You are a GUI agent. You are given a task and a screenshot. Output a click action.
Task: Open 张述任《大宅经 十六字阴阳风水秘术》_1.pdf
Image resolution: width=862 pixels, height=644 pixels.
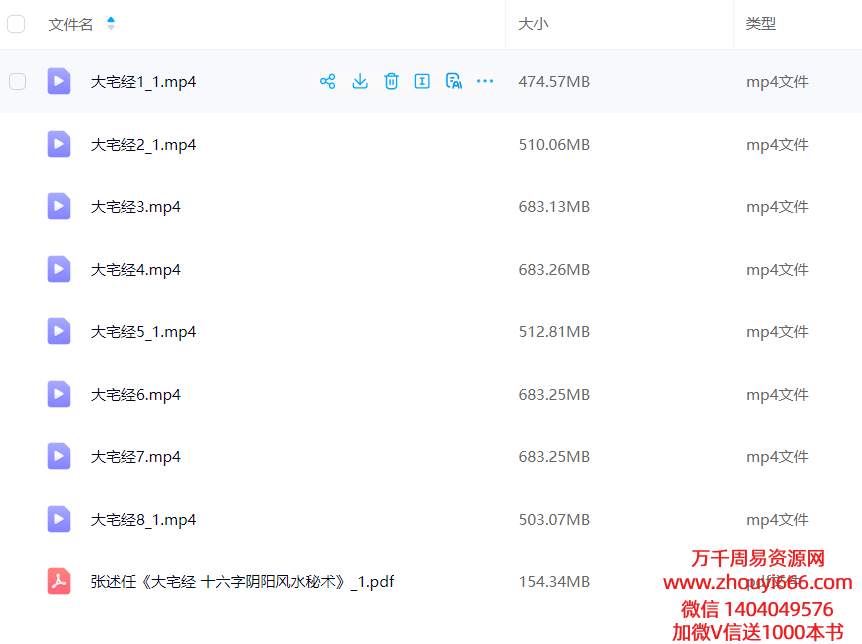click(x=242, y=581)
